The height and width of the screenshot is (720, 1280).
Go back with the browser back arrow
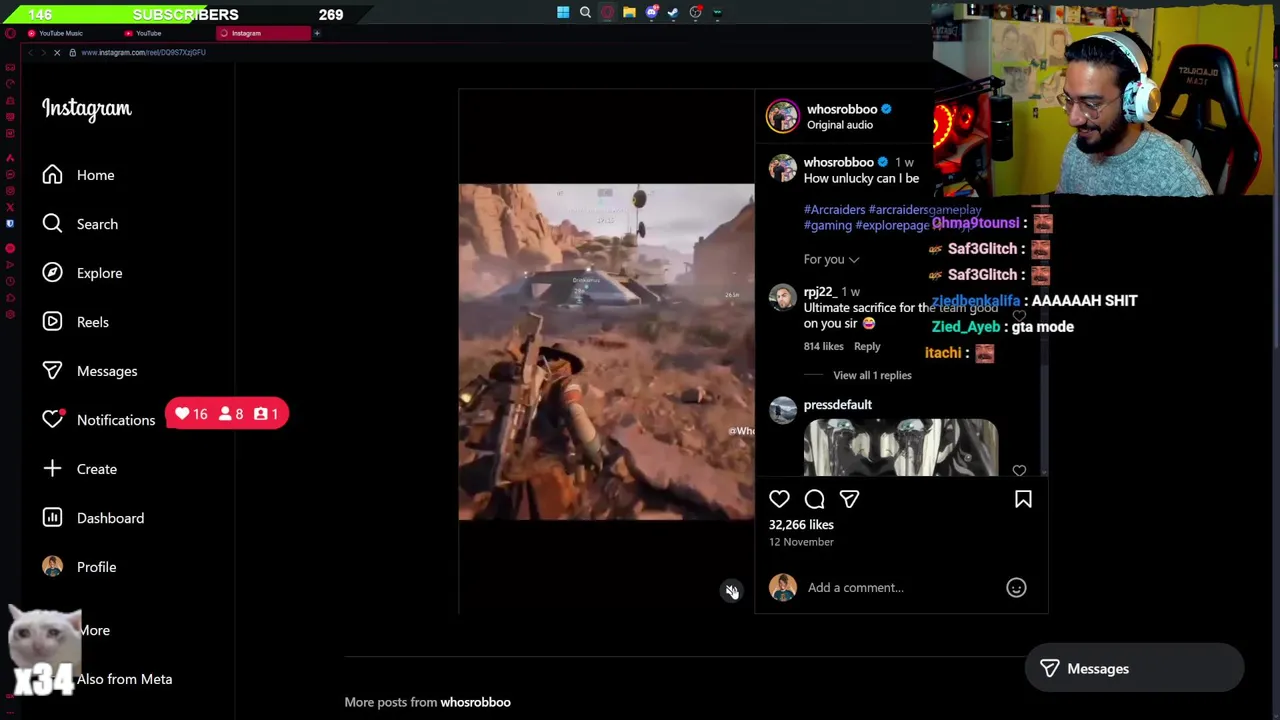[x=30, y=52]
